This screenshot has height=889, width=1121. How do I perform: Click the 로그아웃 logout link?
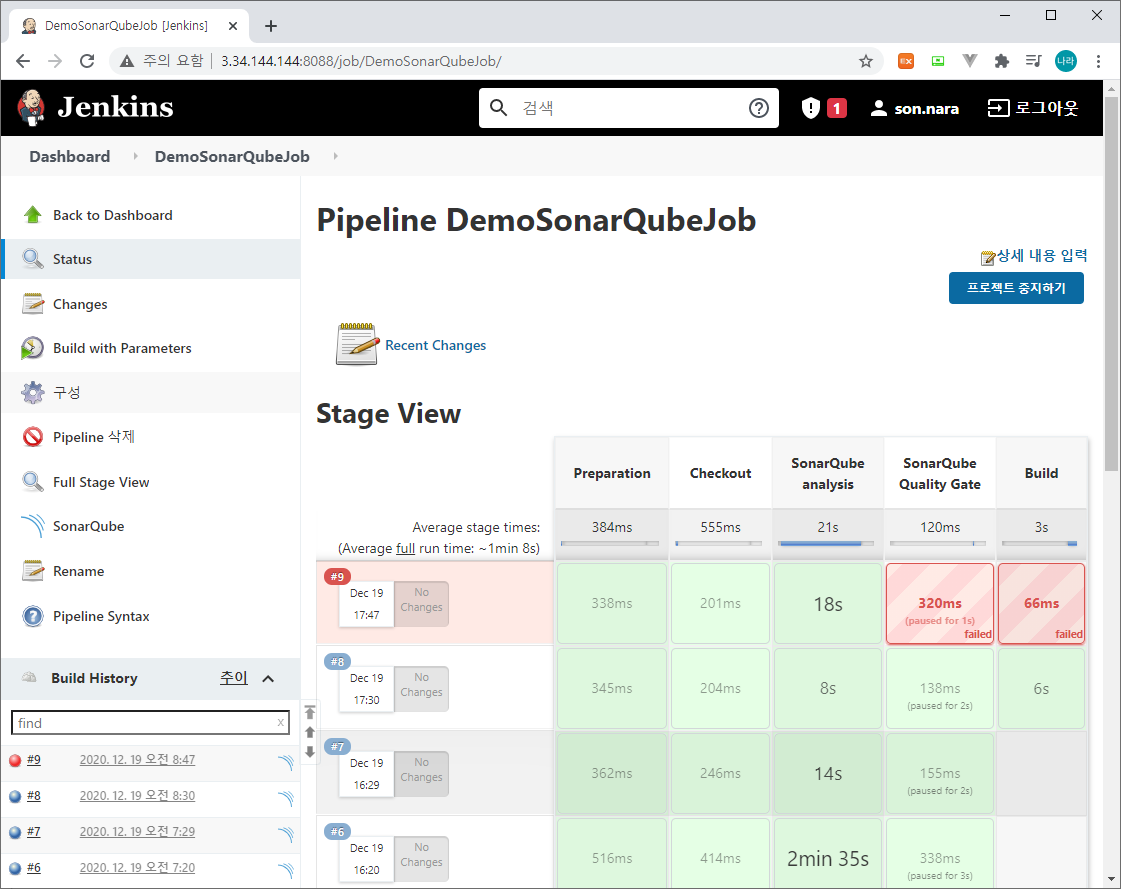tap(1033, 108)
